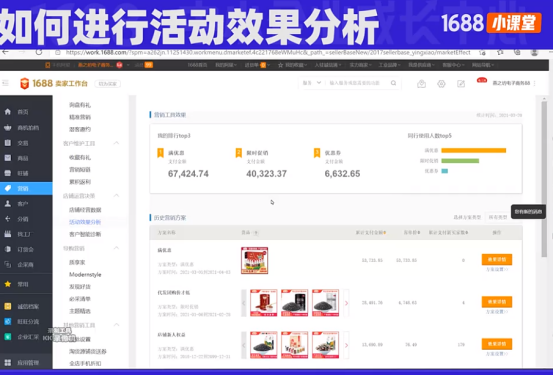
Task: Open 应用管理 grid icon at sidebar bottom
Action: click(8, 362)
